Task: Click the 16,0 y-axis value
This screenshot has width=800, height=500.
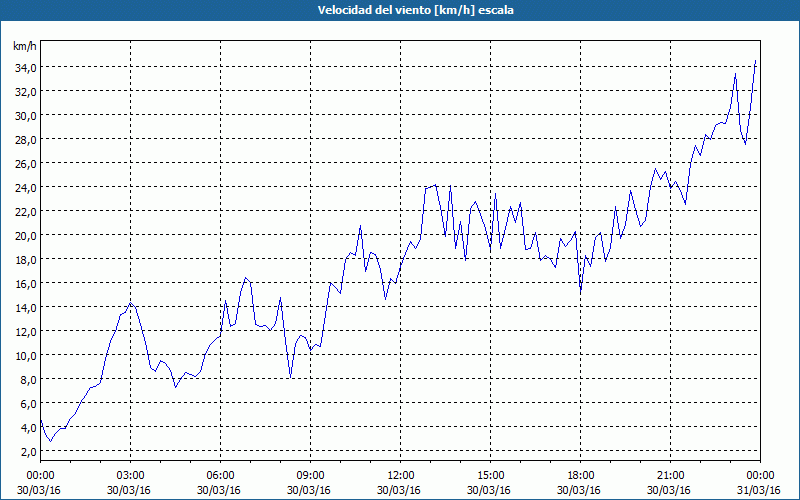Action: [24, 283]
